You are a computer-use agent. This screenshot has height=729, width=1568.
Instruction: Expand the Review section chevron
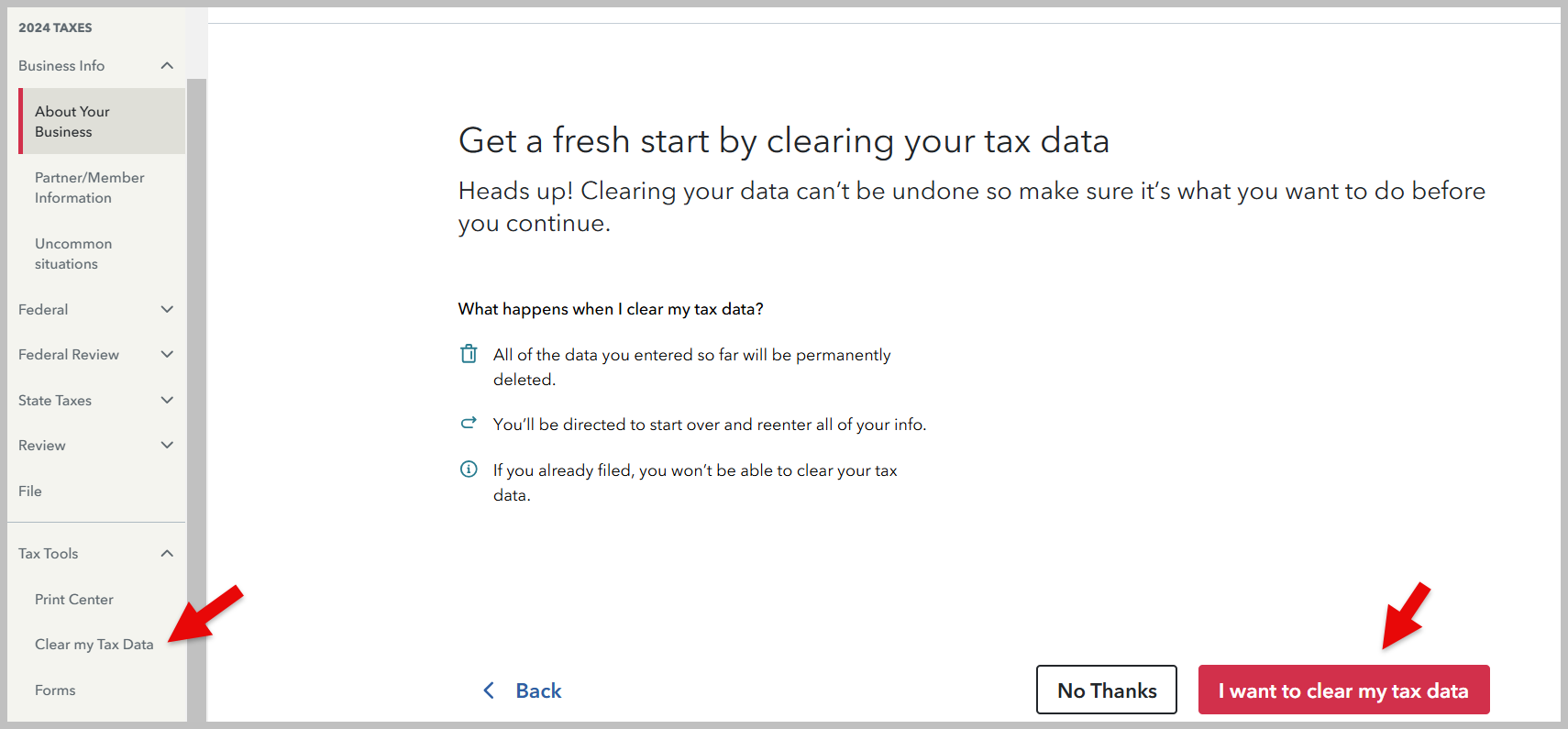tap(167, 446)
